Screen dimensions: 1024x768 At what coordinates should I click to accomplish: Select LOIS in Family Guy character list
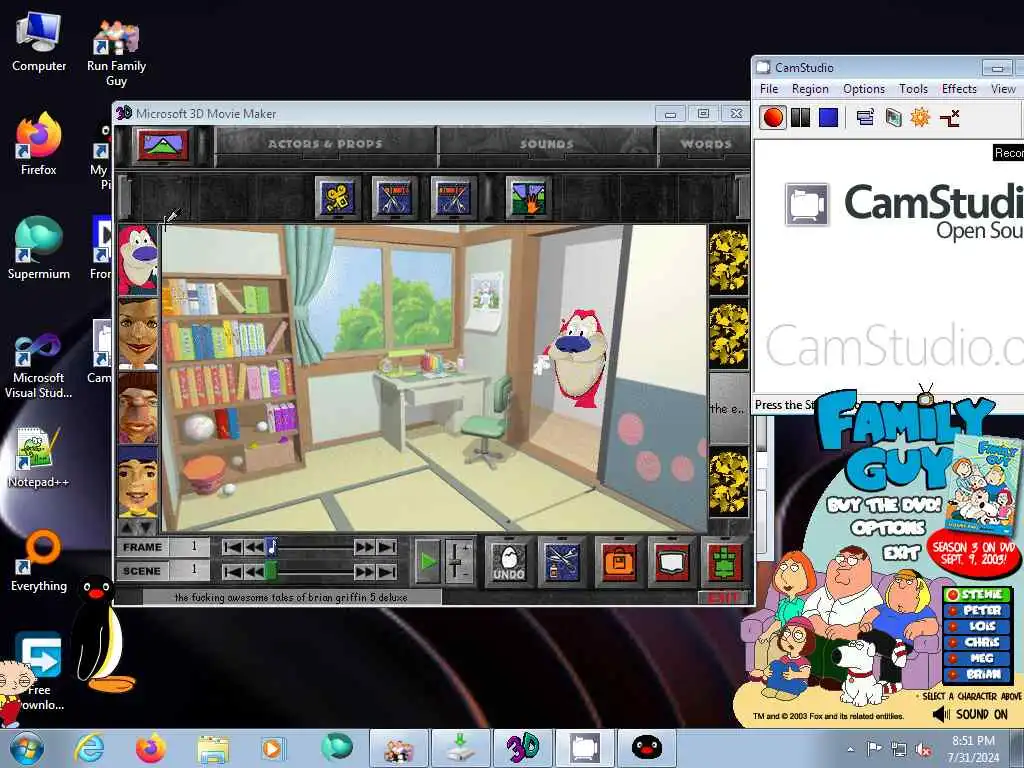pyautogui.click(x=978, y=626)
